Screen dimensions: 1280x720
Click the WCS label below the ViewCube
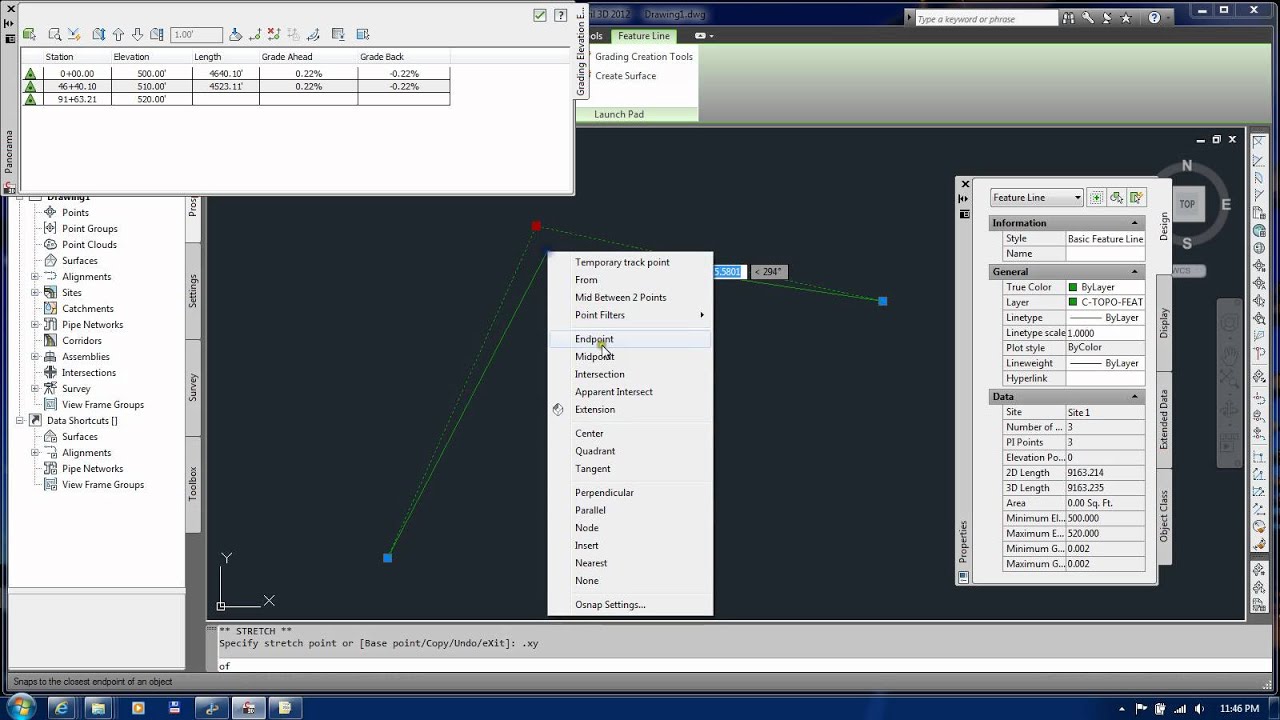(1181, 271)
